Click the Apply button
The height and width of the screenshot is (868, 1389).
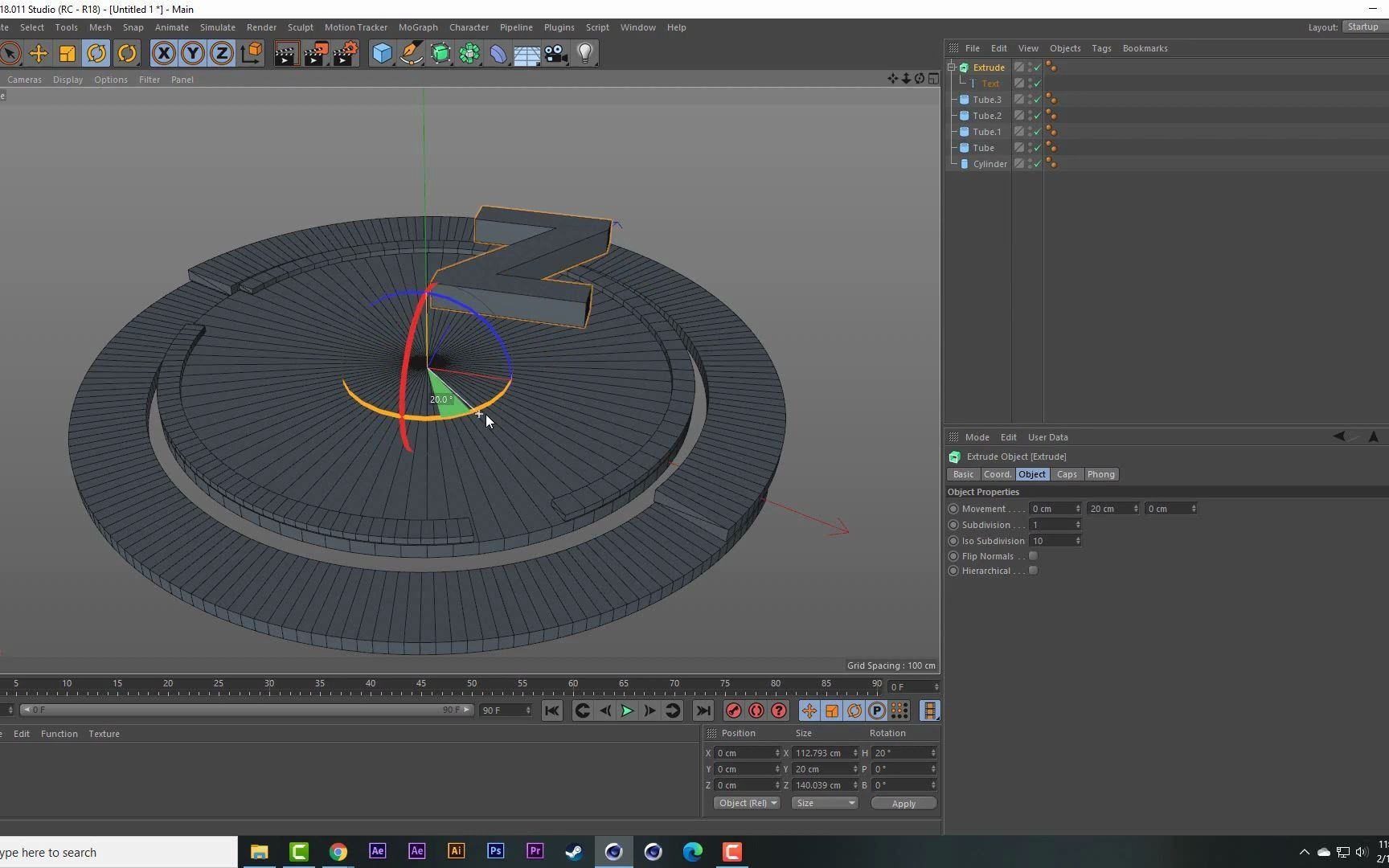(903, 803)
